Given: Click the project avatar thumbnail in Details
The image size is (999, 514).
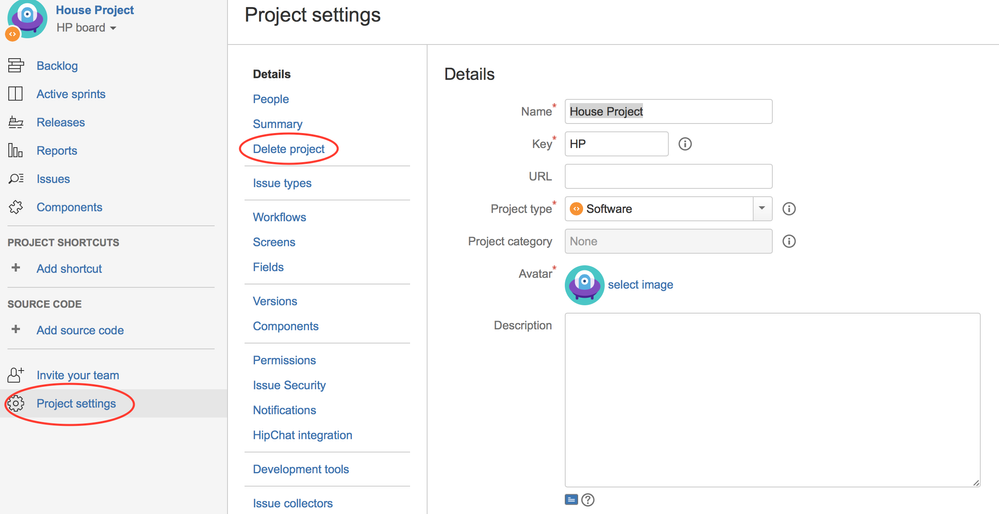Looking at the screenshot, I should (x=584, y=285).
